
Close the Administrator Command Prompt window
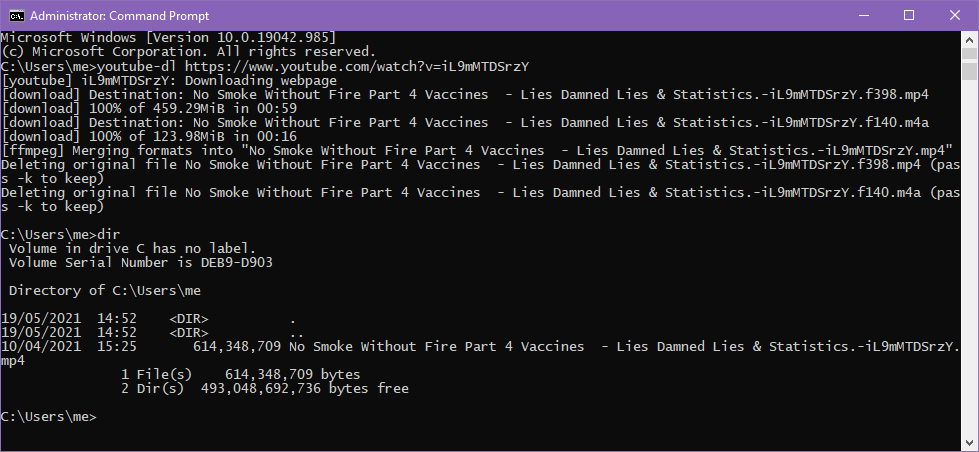tap(955, 16)
